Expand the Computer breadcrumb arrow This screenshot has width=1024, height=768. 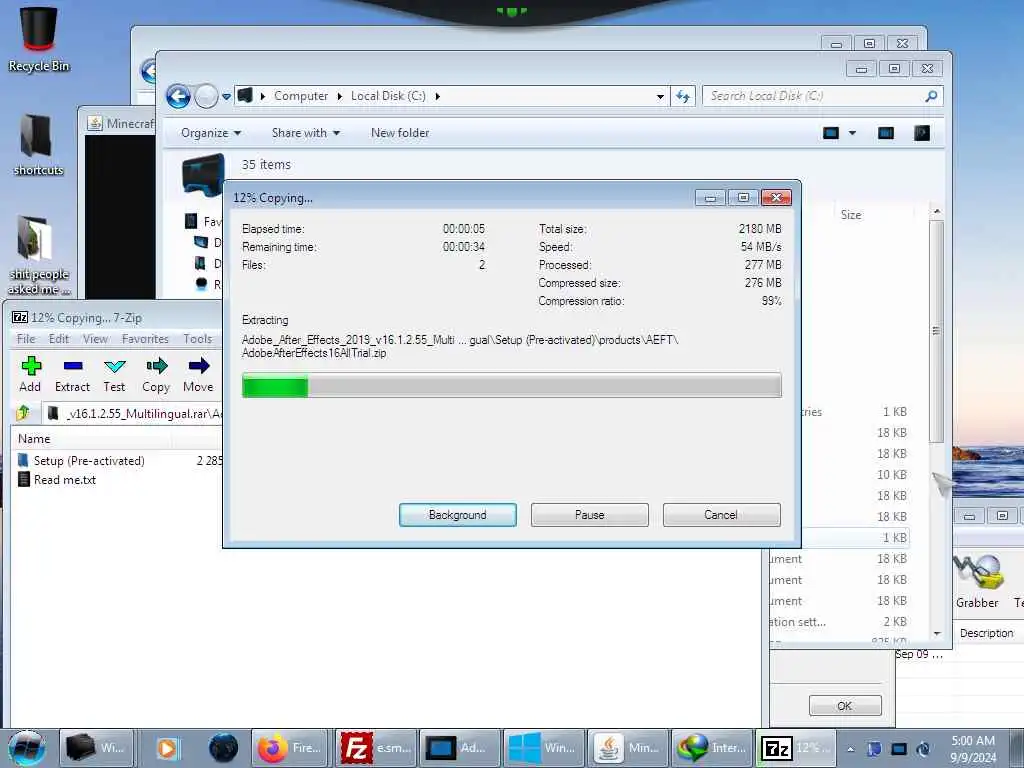point(340,96)
